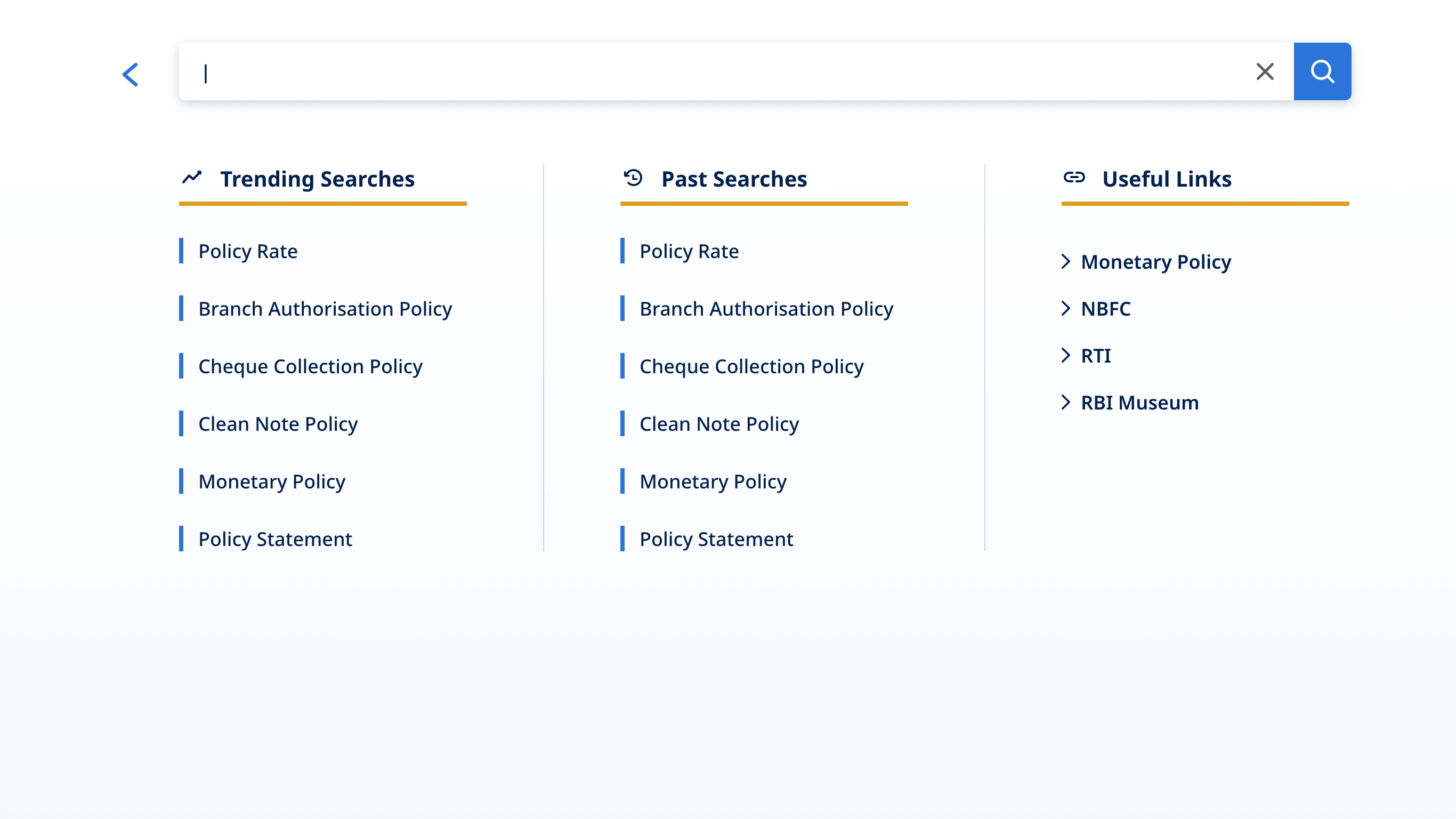Select trending search Branch Authorisation Policy
Image resolution: width=1456 pixels, height=819 pixels.
[x=325, y=309]
